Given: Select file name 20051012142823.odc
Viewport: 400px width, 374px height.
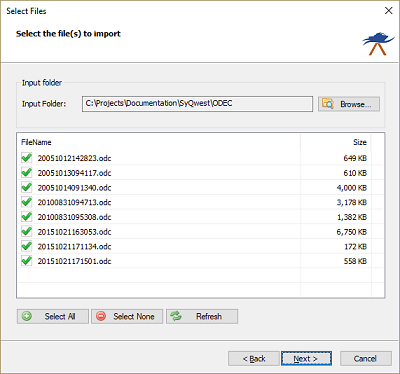Looking at the screenshot, I should [74, 158].
